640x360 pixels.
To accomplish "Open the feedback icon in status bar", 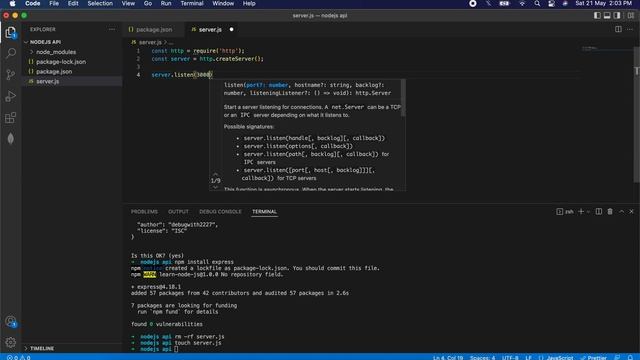I will click(618, 357).
